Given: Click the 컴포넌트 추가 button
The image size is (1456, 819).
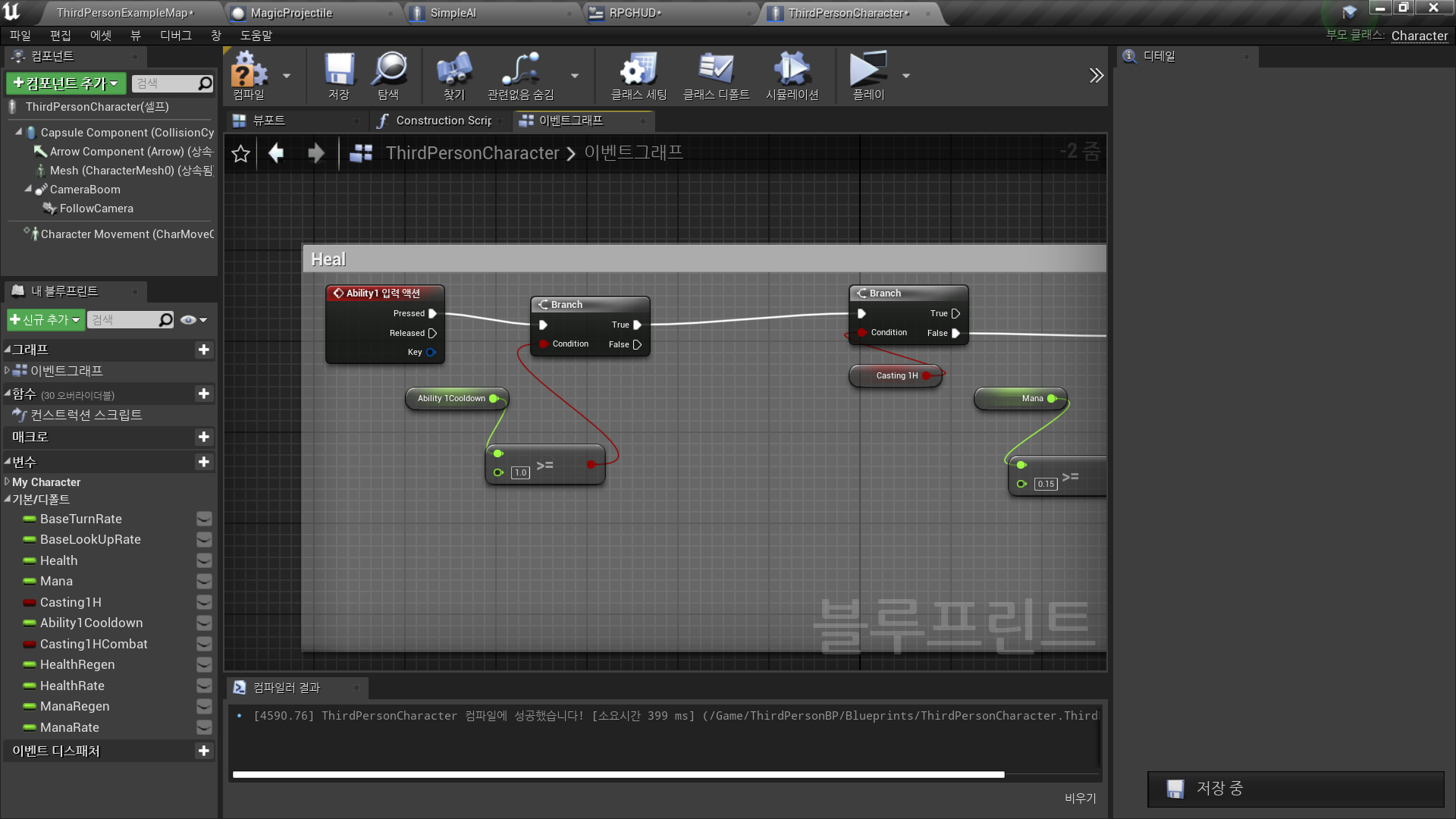Looking at the screenshot, I should [66, 83].
